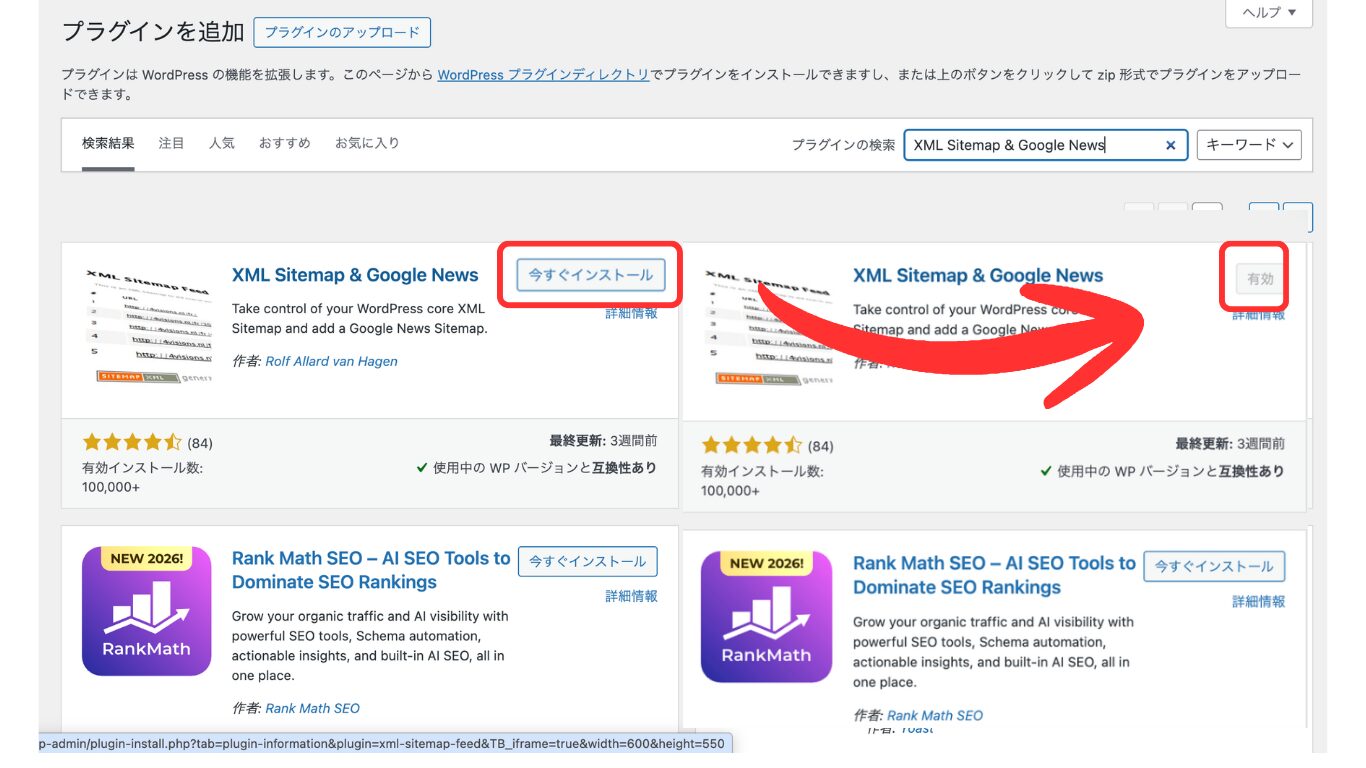Open 詳細情報 for Rank Math in the left-hand card
Viewport: 1366px width, 768px height.
(x=631, y=596)
